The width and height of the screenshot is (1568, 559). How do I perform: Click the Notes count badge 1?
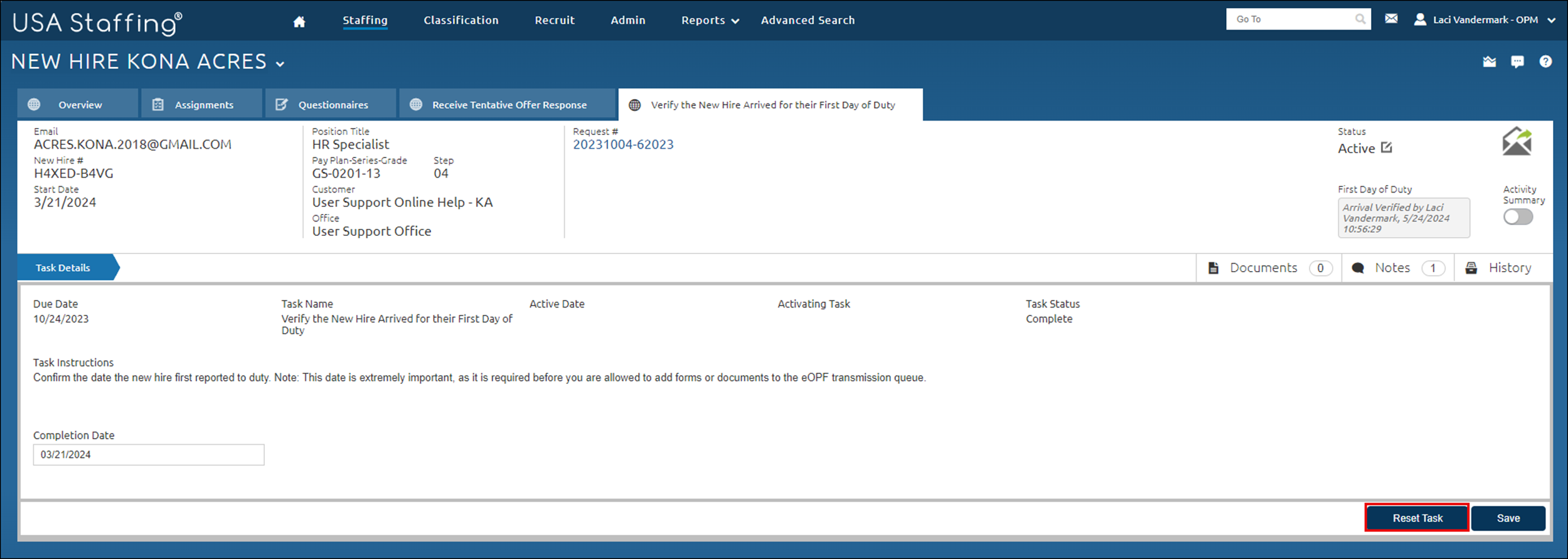click(1432, 268)
